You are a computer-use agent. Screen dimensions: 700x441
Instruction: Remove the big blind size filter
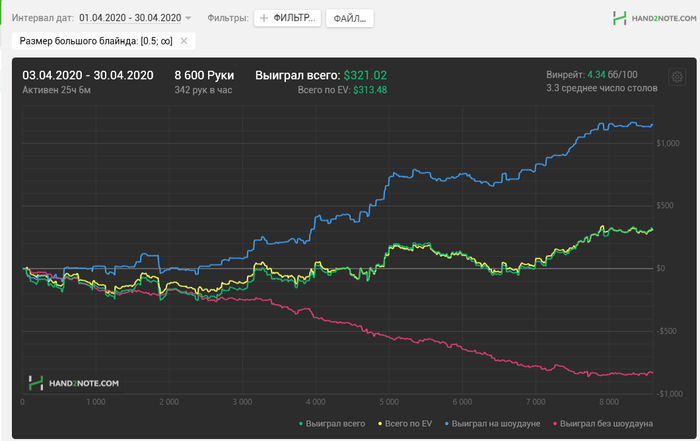[x=183, y=41]
